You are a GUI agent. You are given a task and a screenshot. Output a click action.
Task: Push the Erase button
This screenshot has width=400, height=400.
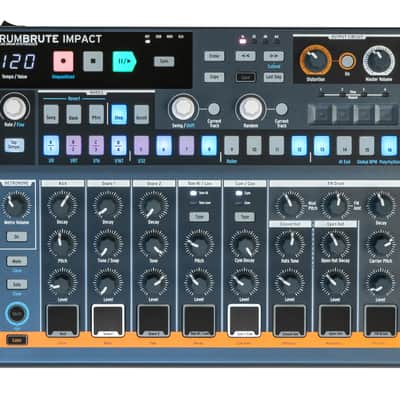click(214, 56)
